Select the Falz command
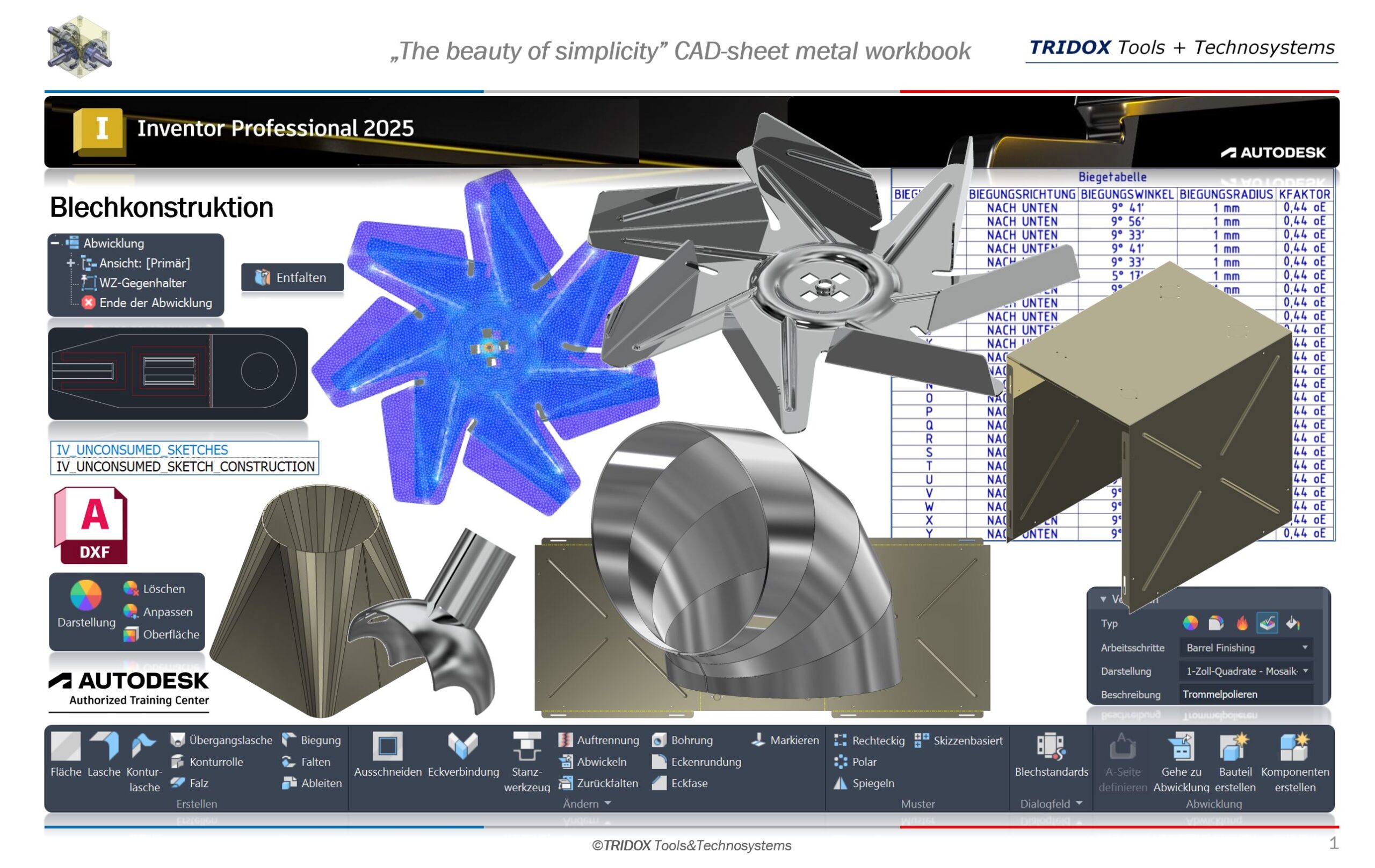1375x868 pixels. click(x=190, y=784)
